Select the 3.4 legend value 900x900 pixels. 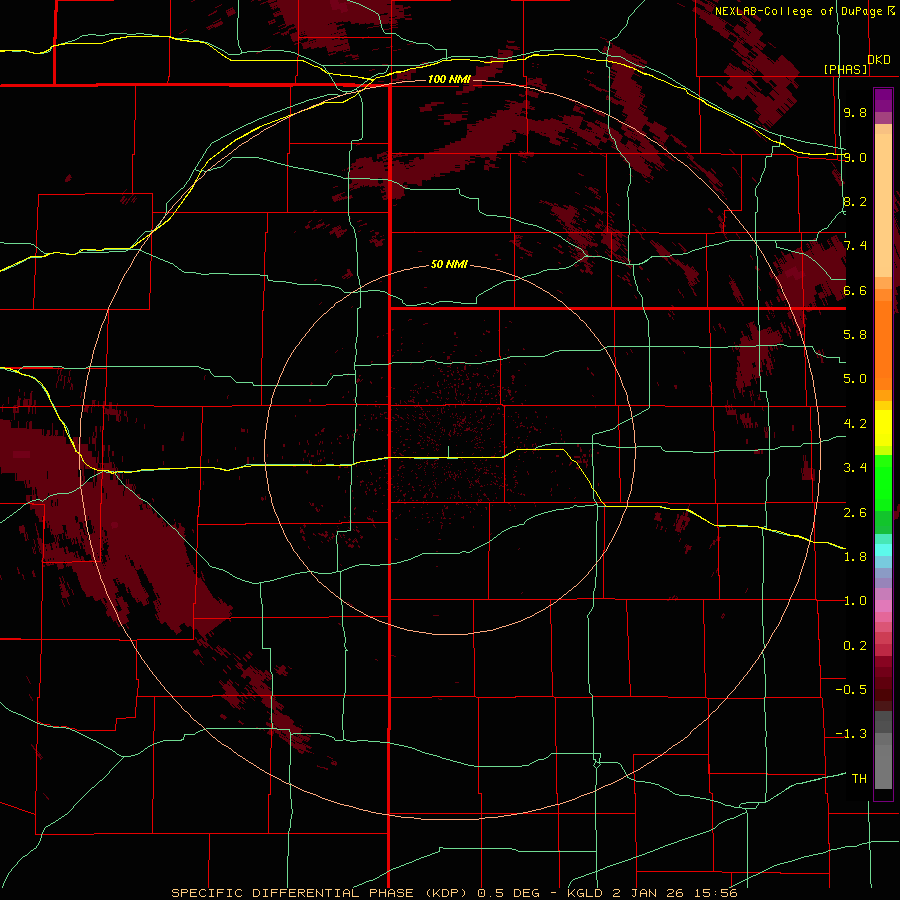click(x=855, y=468)
